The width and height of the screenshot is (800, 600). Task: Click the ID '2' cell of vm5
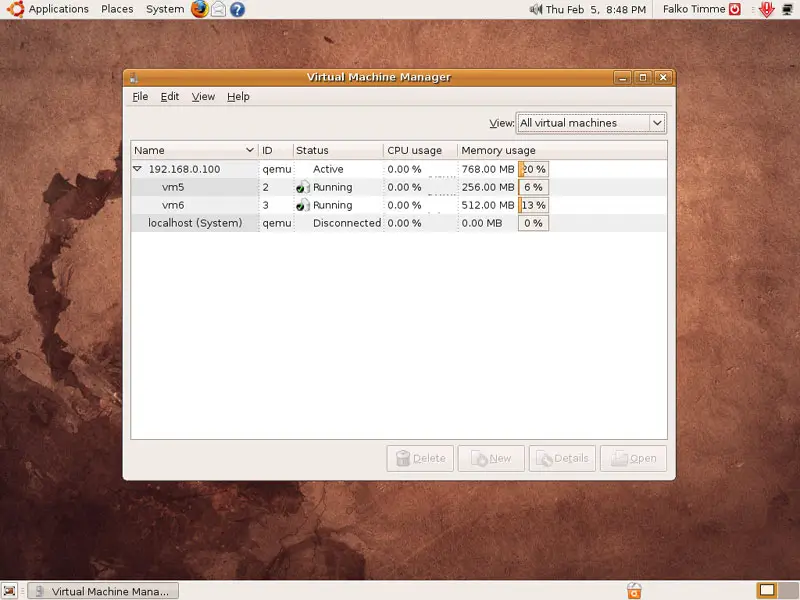265,187
